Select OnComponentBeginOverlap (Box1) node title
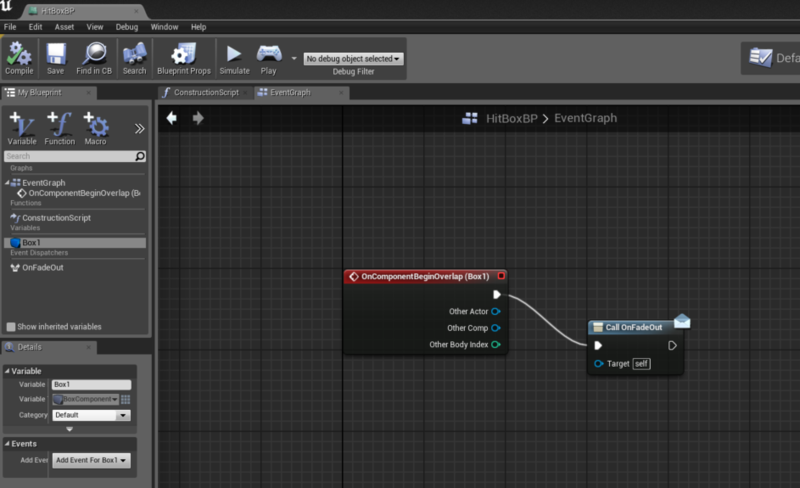The image size is (800, 488). 424,277
